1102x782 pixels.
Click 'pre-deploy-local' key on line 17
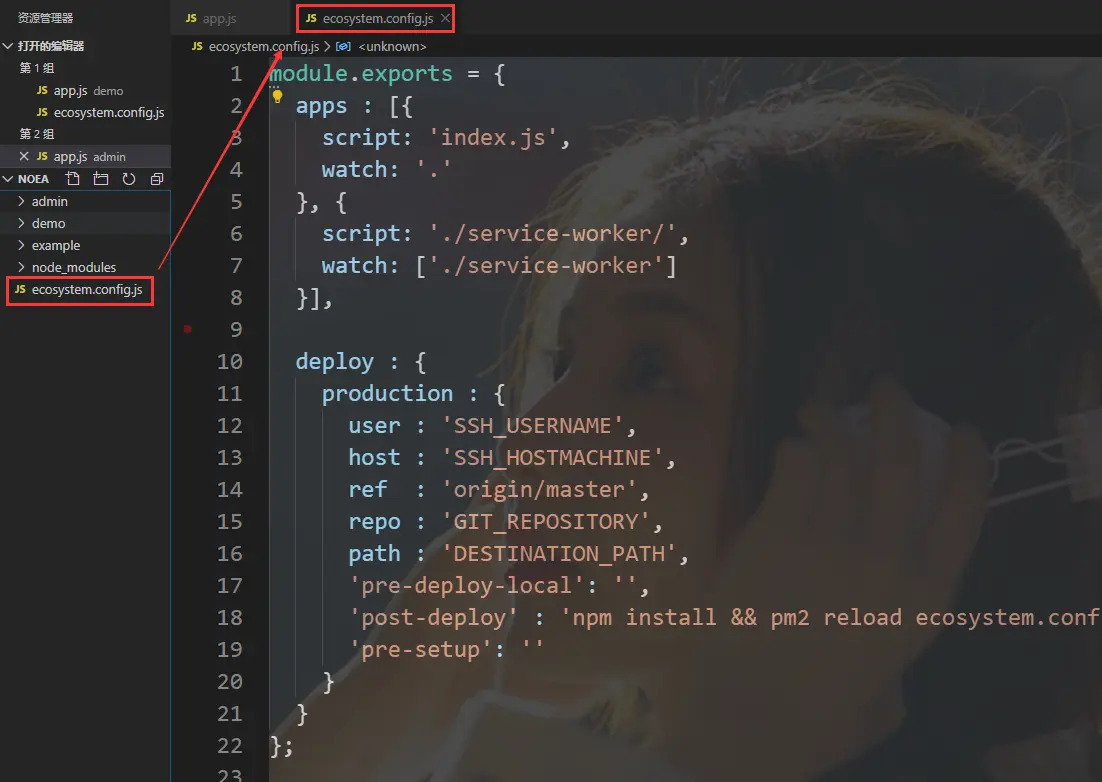[x=467, y=585]
